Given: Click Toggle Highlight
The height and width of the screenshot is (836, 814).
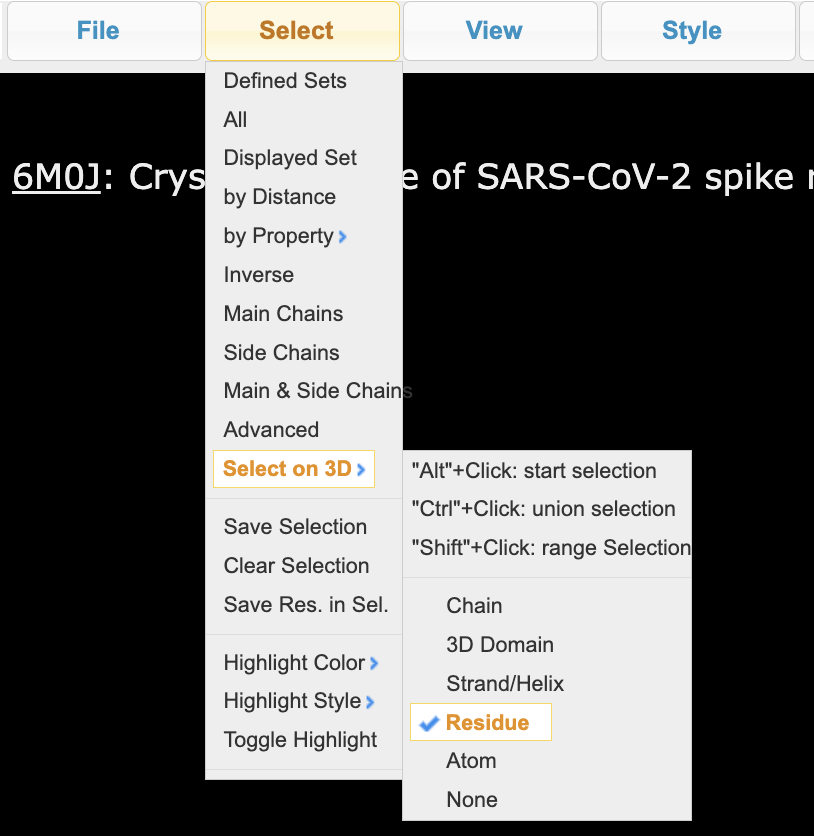Looking at the screenshot, I should tap(300, 741).
